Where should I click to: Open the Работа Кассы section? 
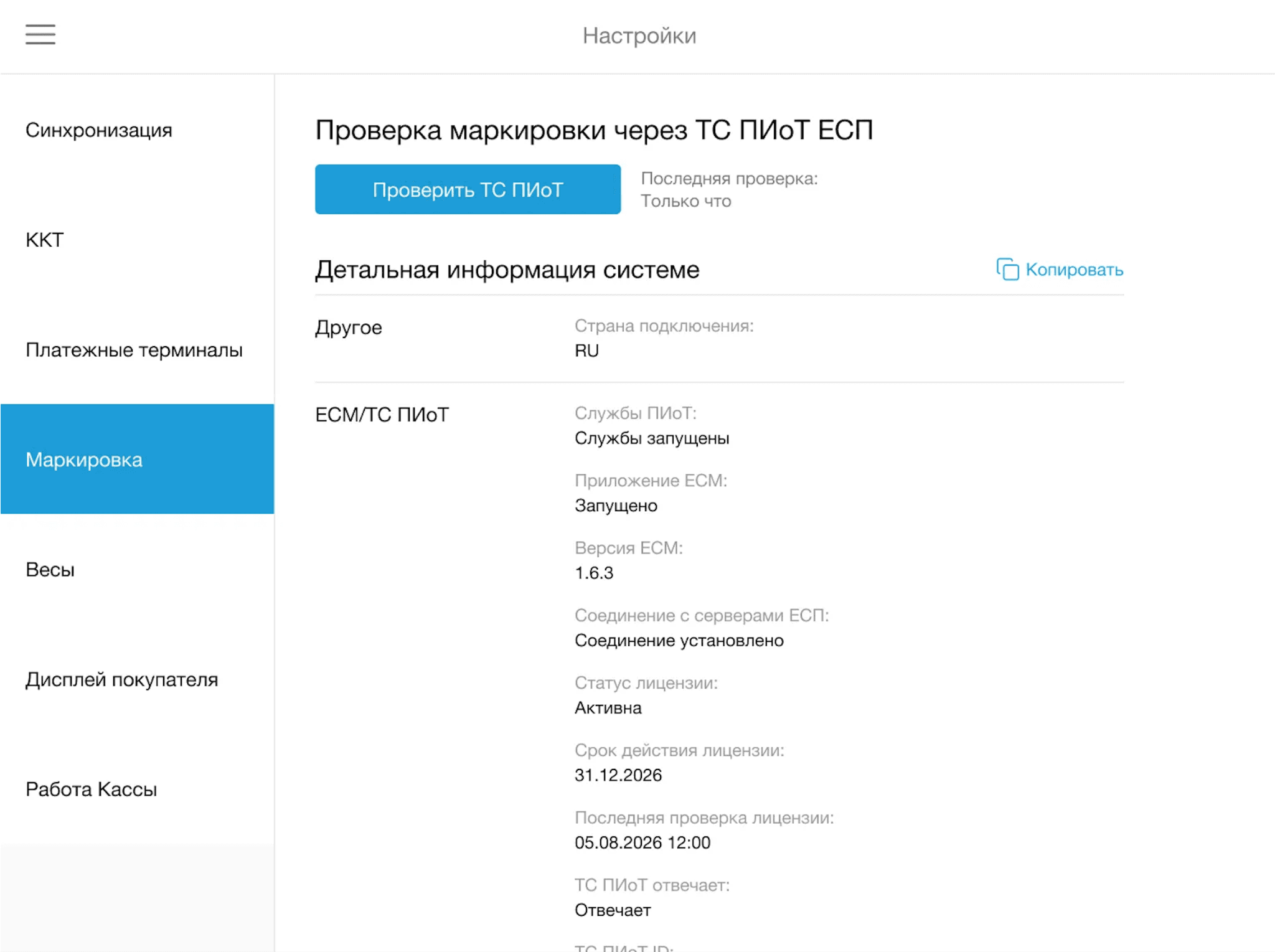click(x=137, y=789)
